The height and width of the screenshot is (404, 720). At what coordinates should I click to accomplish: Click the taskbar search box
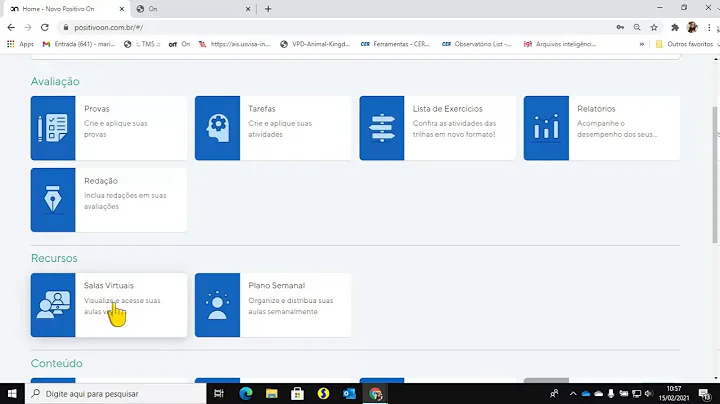(x=116, y=393)
